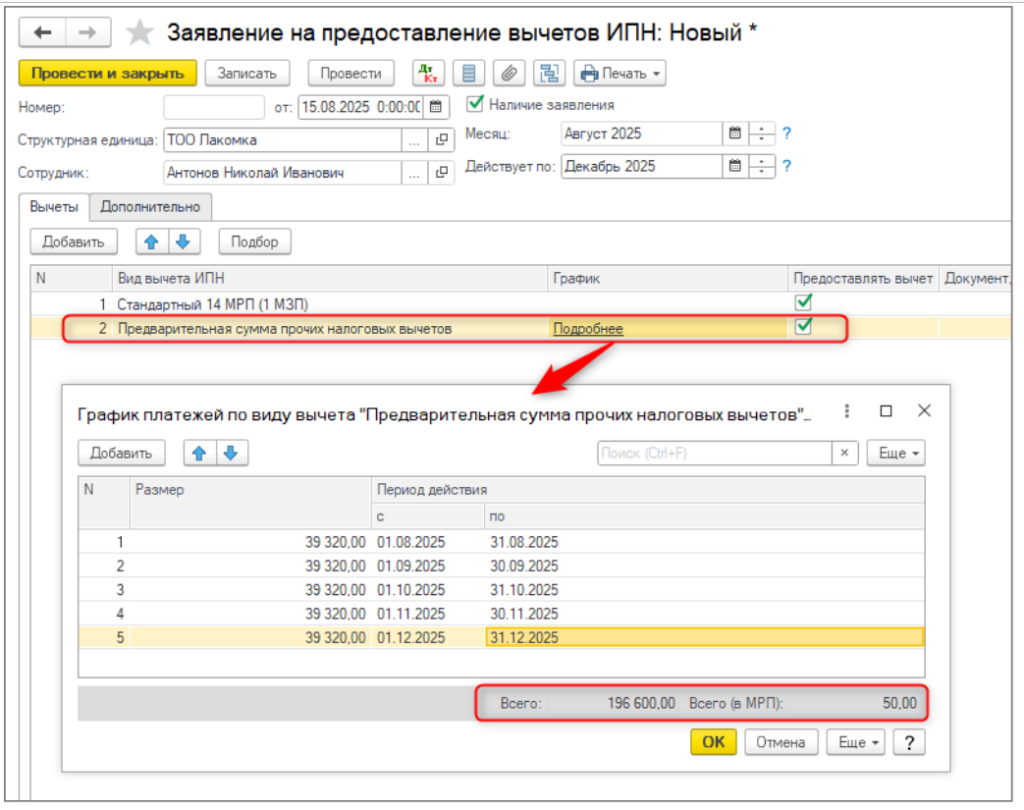Viewport: 1024px width, 810px height.
Task: Open the Подробнее schedule link
Action: pyautogui.click(x=586, y=328)
